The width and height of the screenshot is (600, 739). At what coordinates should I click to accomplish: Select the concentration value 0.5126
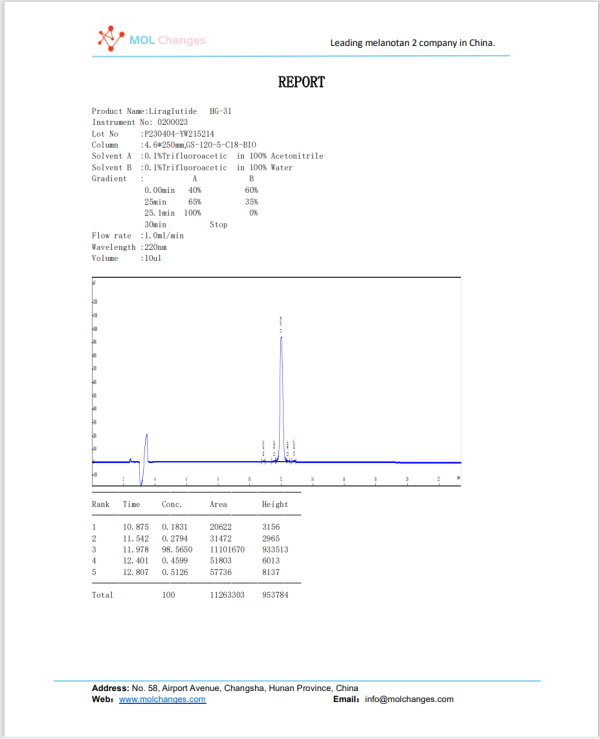tap(175, 572)
